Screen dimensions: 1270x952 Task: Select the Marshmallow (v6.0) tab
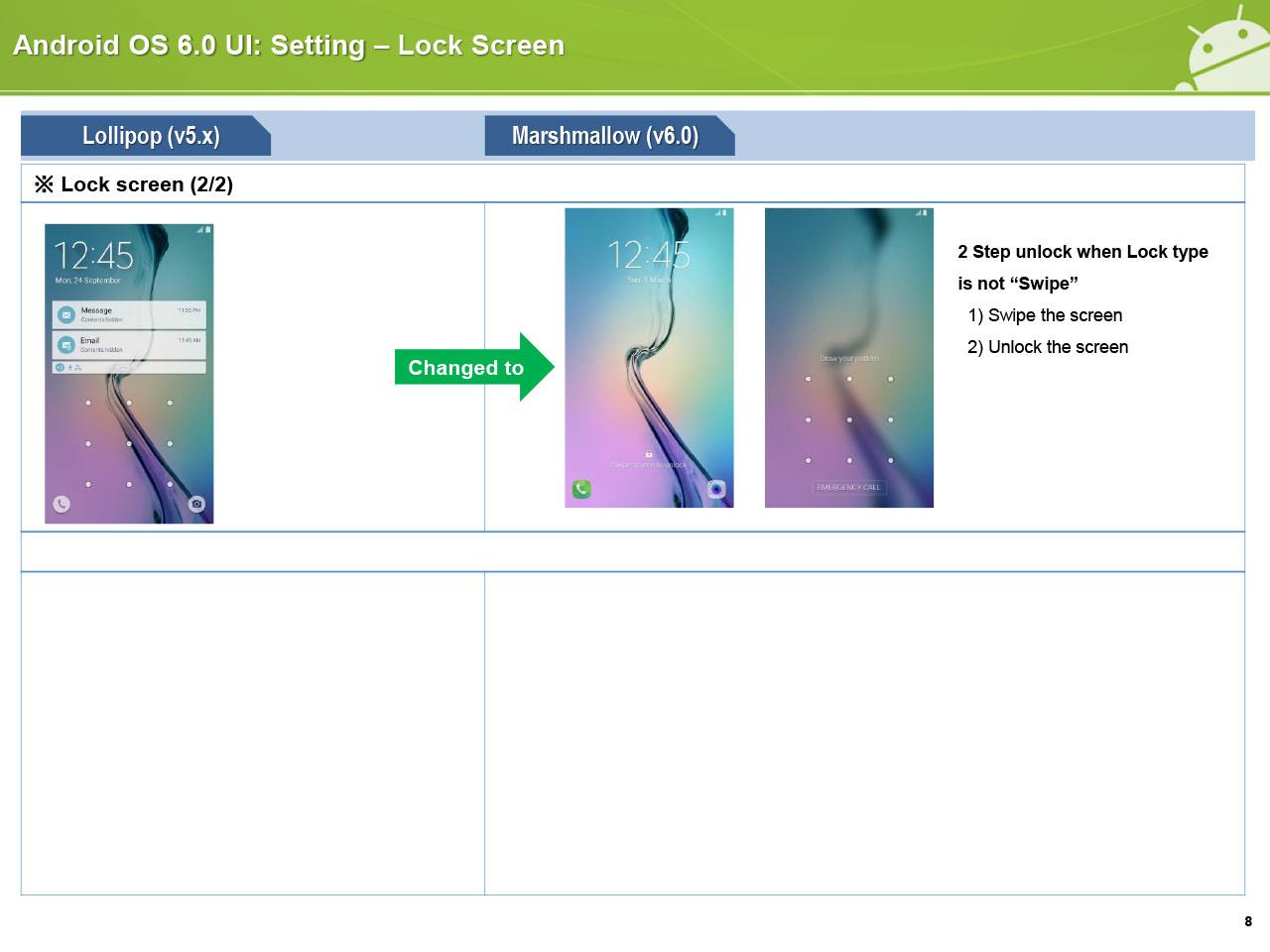pos(607,136)
